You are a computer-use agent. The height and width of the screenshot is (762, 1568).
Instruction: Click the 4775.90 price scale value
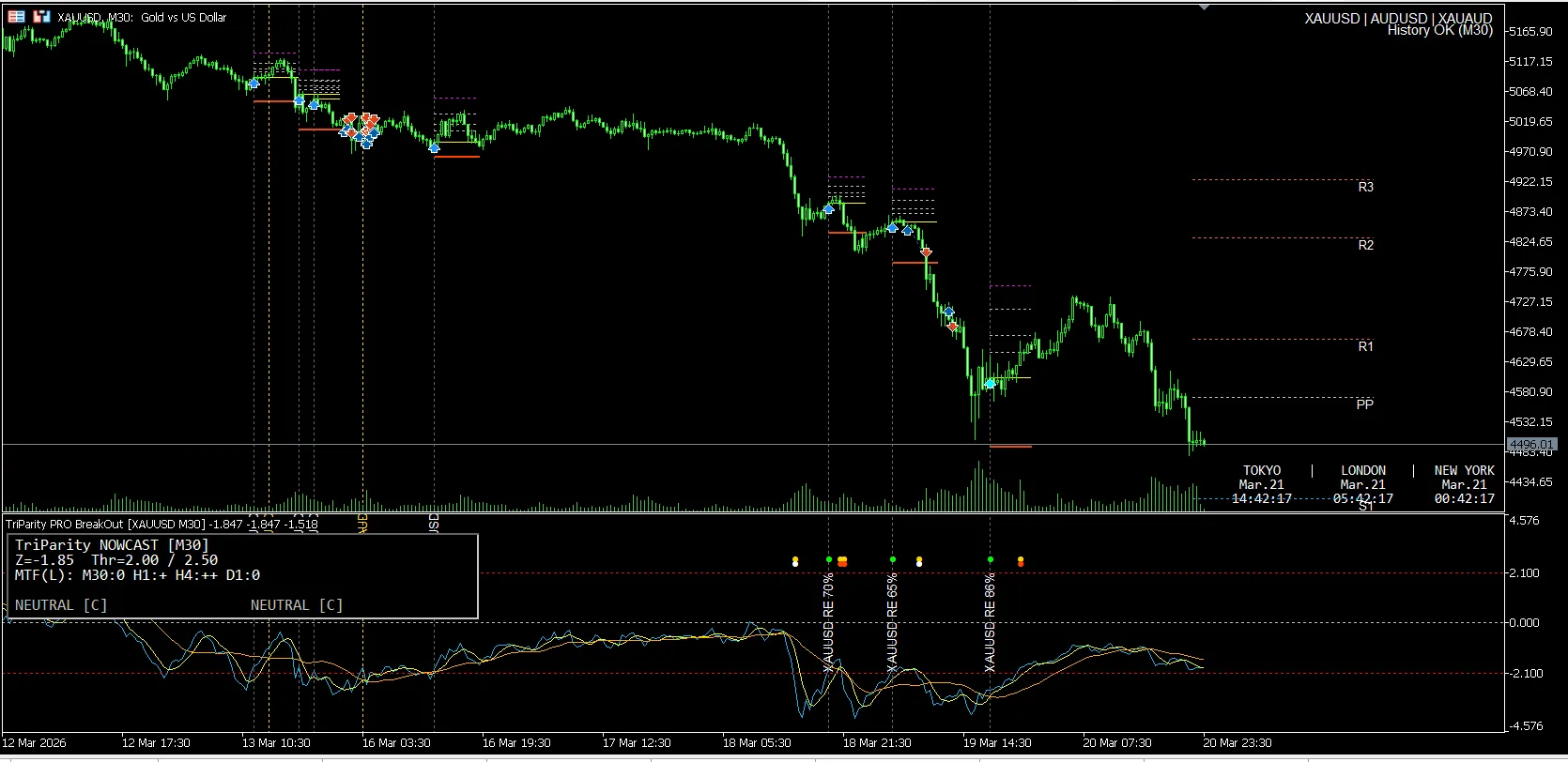pos(1531,272)
